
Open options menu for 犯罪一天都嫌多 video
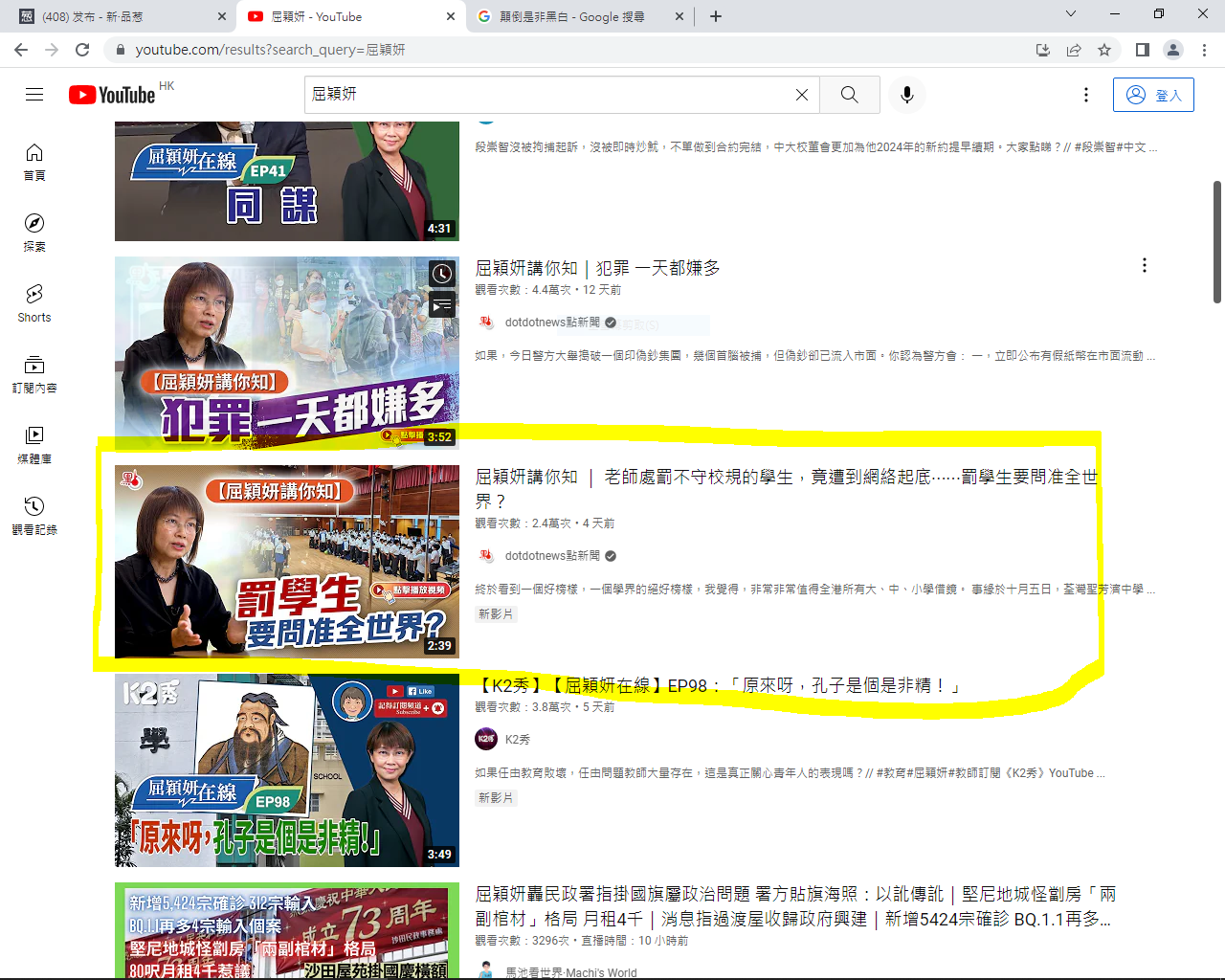point(1144,265)
